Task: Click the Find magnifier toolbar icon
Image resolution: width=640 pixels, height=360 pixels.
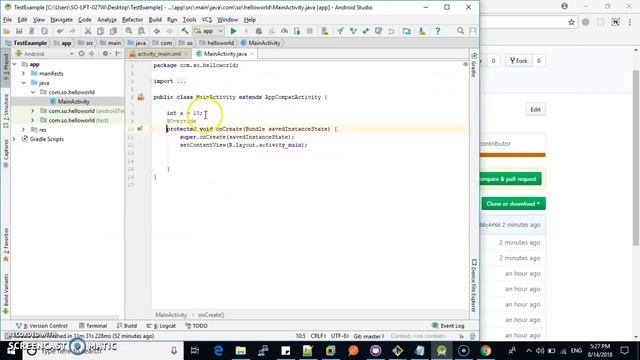Action: coord(129,31)
